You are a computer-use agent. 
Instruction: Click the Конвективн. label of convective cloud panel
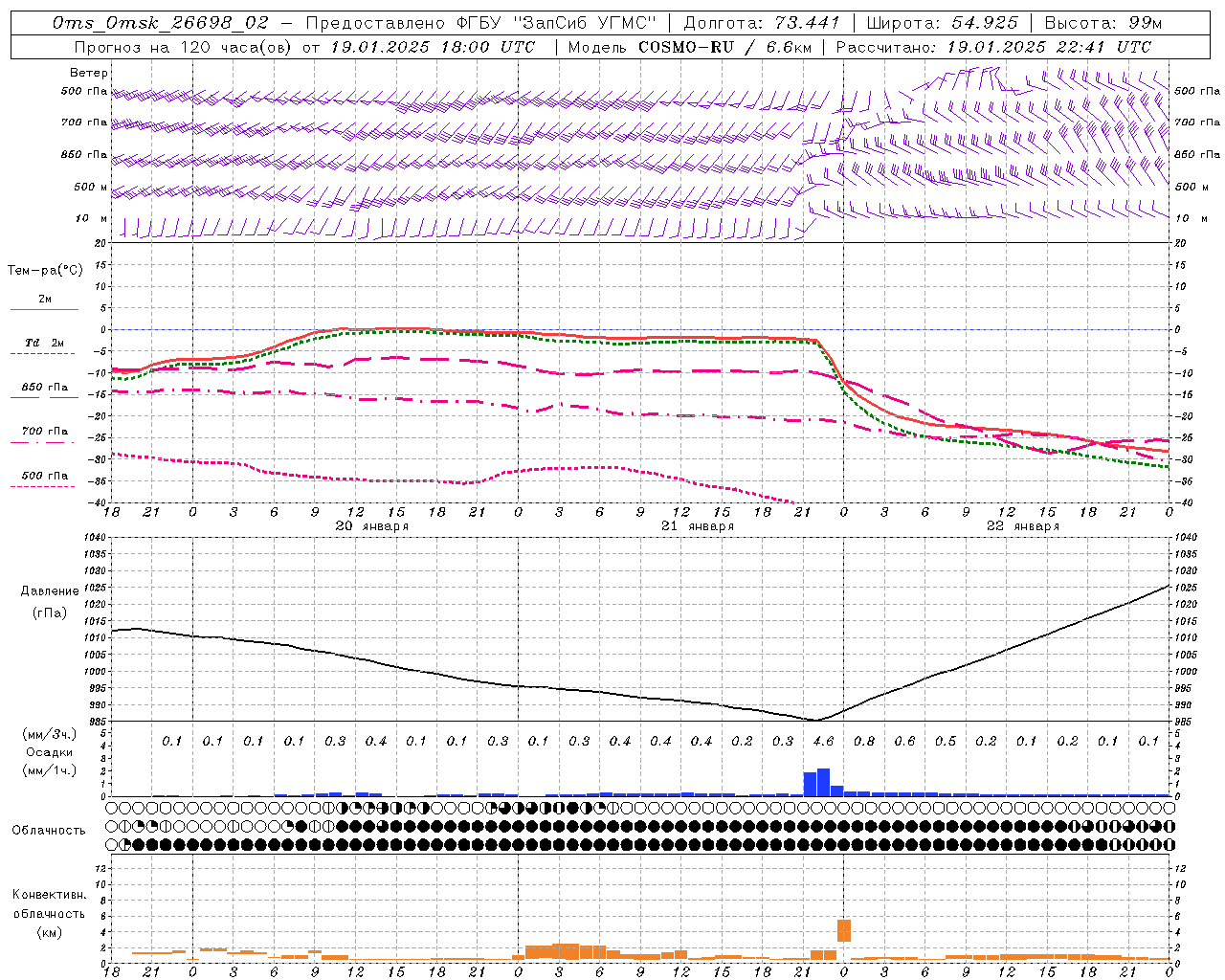click(x=49, y=895)
